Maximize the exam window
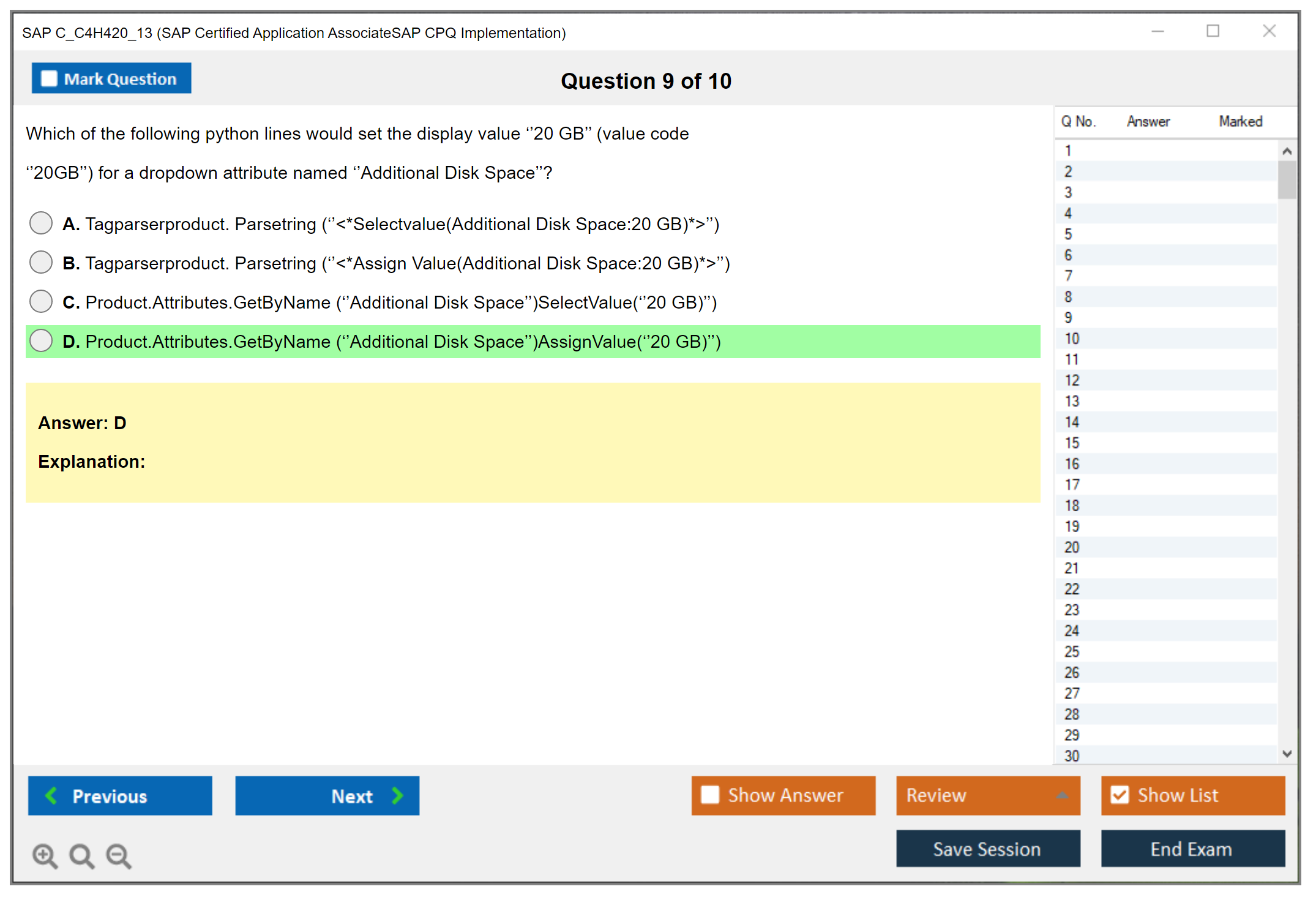Viewport: 1316px width, 900px height. [x=1213, y=31]
